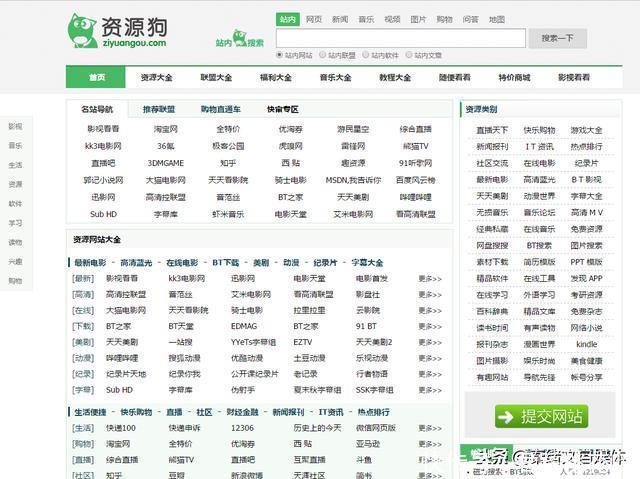The width and height of the screenshot is (640, 479).
Task: Open the 虾米音乐 link
Action: (x=228, y=214)
